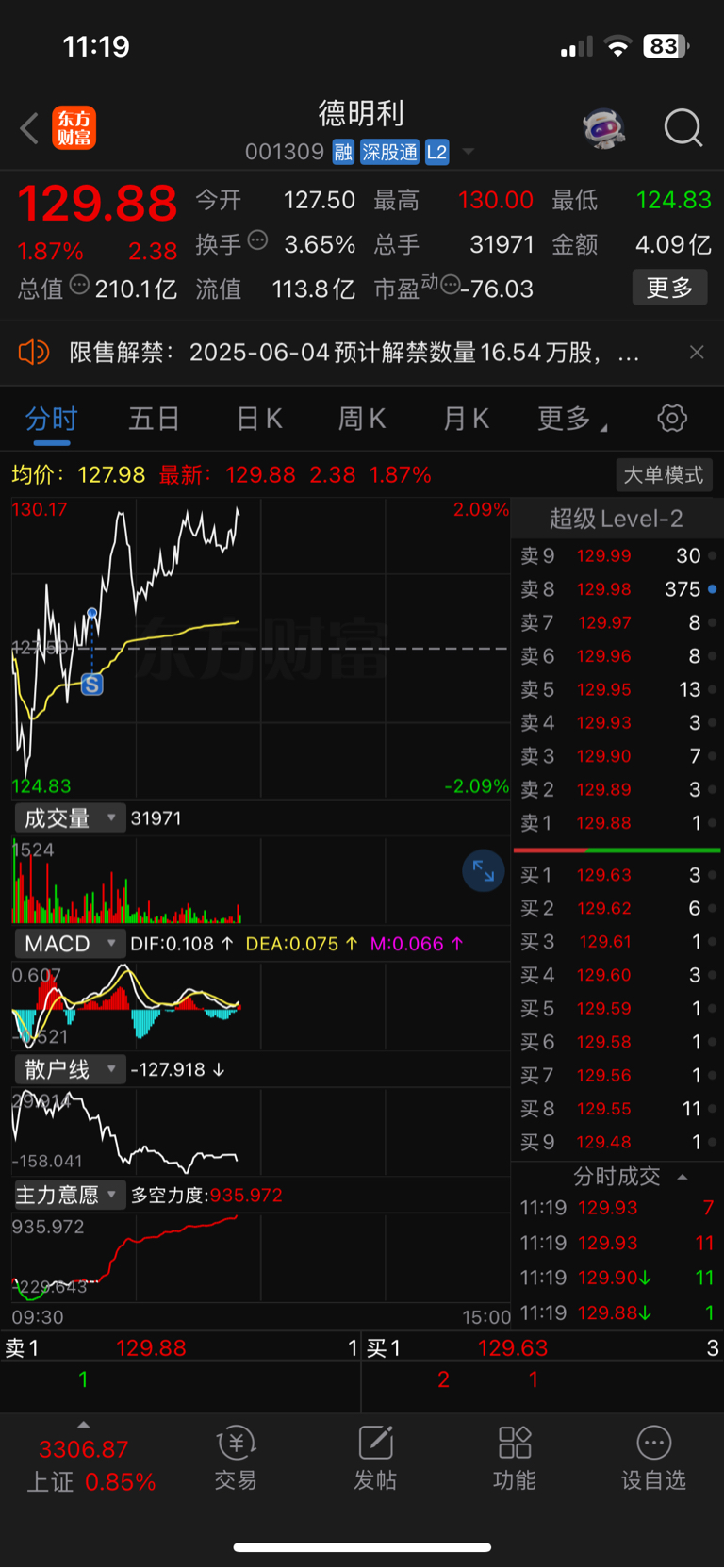Tap the S sell marker on chart
Screen dimensions: 724x1568
pos(91,685)
